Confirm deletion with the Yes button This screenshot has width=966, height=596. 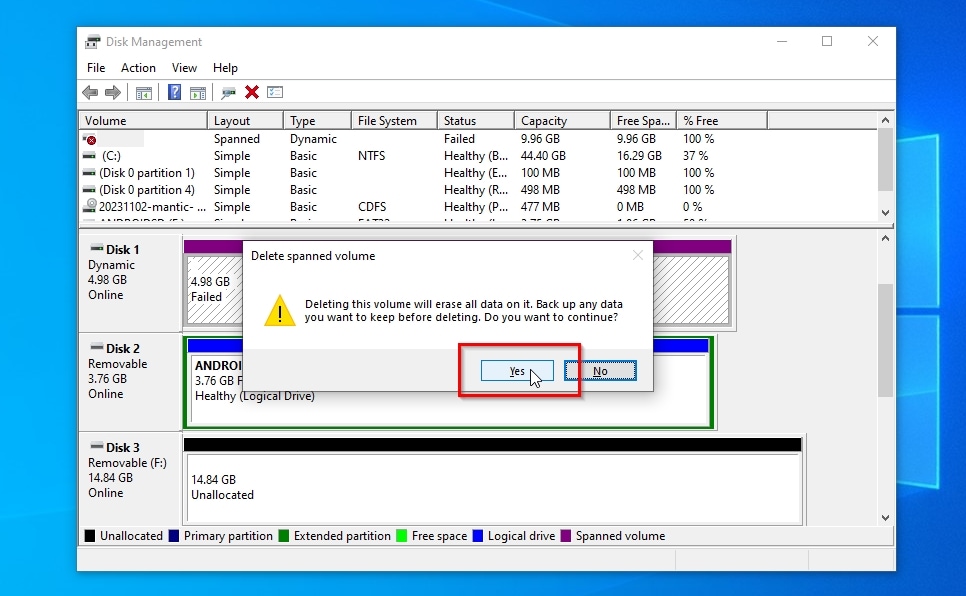[517, 371]
